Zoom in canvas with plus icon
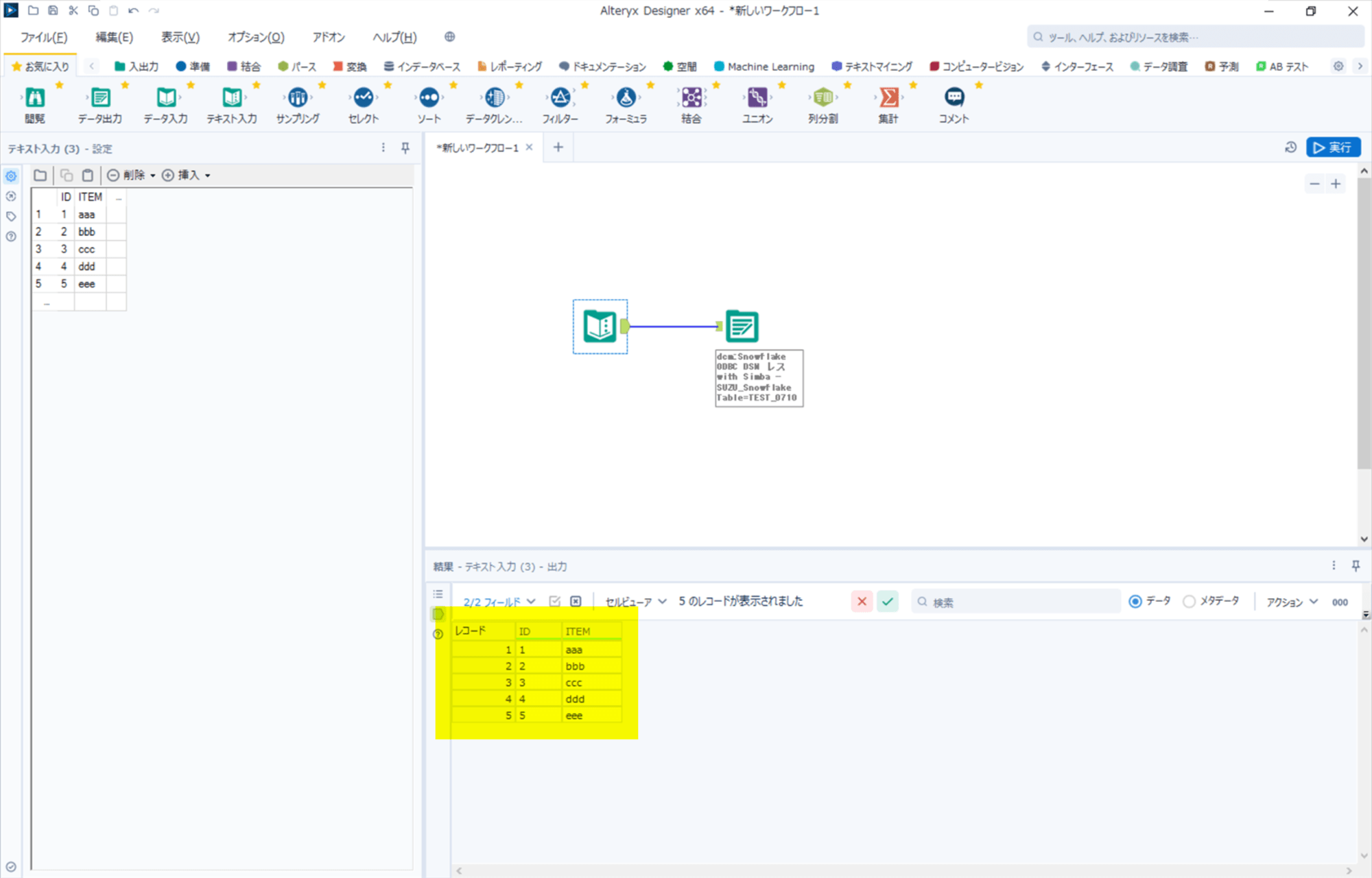1372x878 pixels. click(x=1336, y=184)
